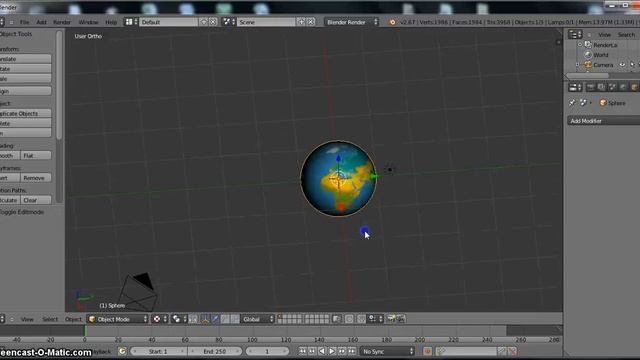
Task: Open the snap element selector
Action: tap(375, 319)
